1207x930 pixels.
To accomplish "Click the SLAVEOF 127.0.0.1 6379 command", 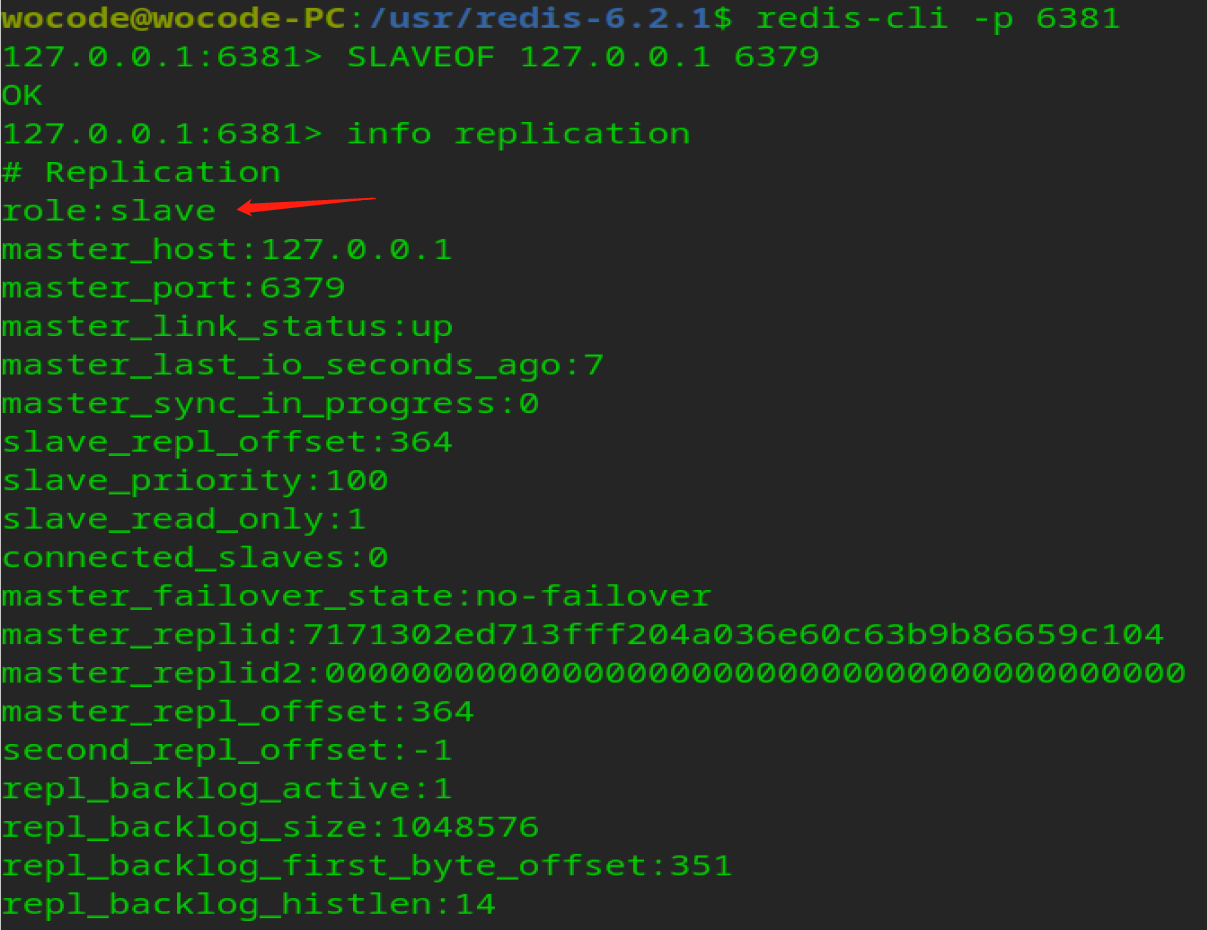I will click(x=582, y=57).
